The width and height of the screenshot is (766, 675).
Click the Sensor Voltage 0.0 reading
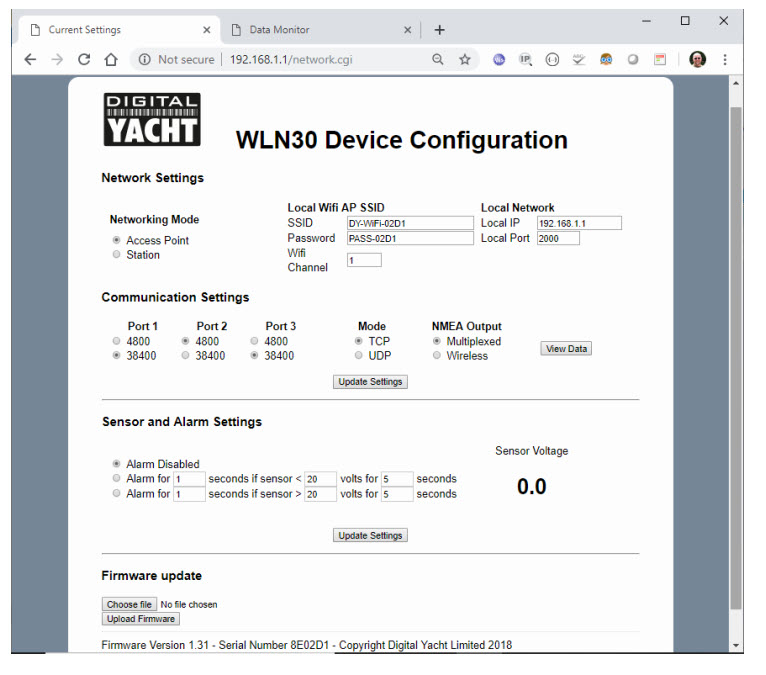point(532,487)
